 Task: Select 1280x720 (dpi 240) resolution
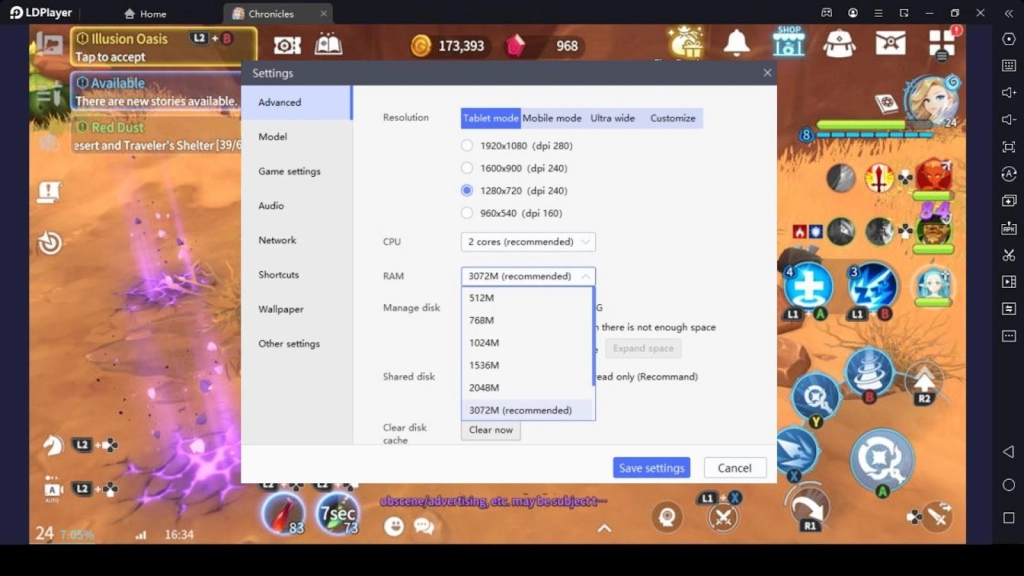pos(466,191)
